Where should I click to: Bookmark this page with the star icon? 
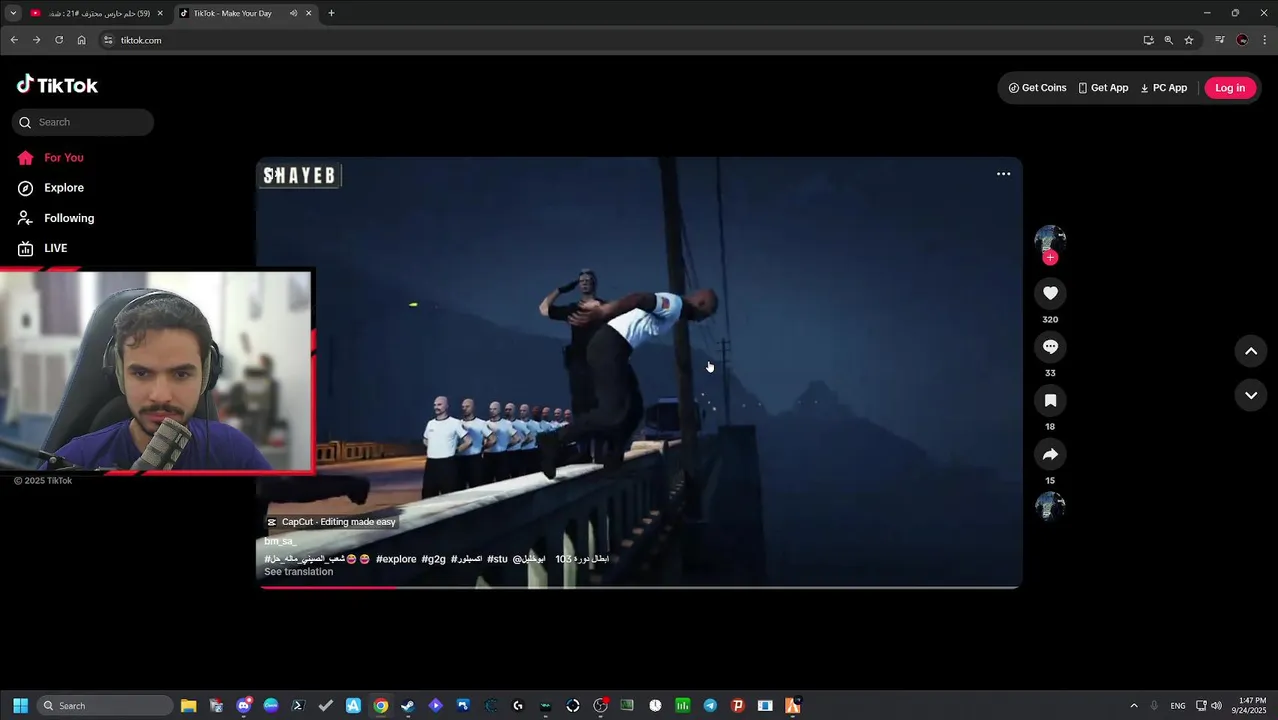(1189, 40)
